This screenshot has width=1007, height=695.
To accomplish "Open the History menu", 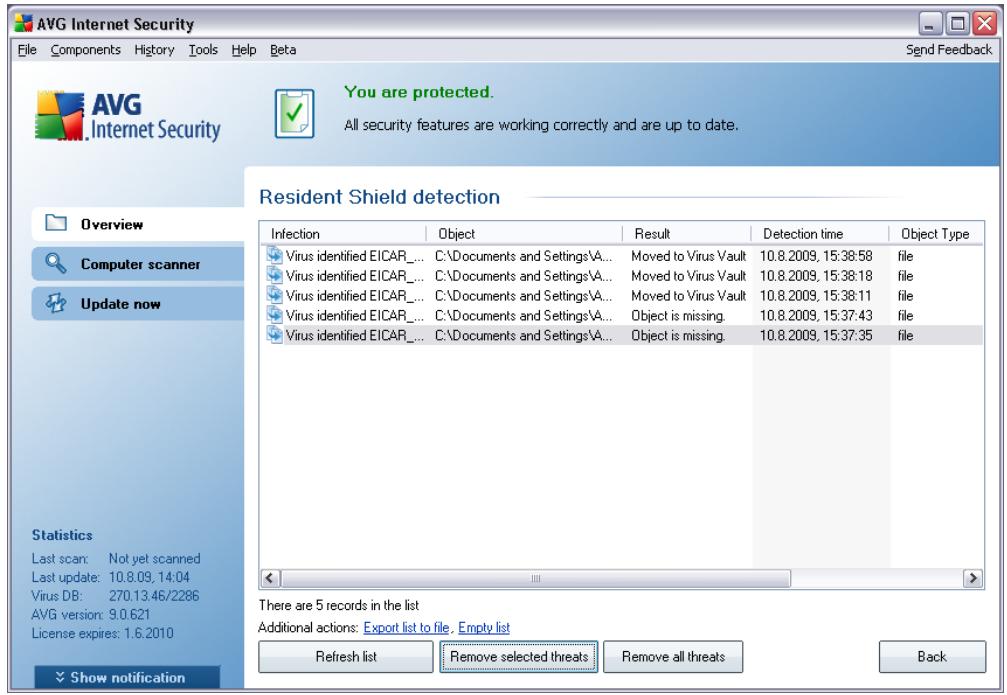I will (154, 49).
